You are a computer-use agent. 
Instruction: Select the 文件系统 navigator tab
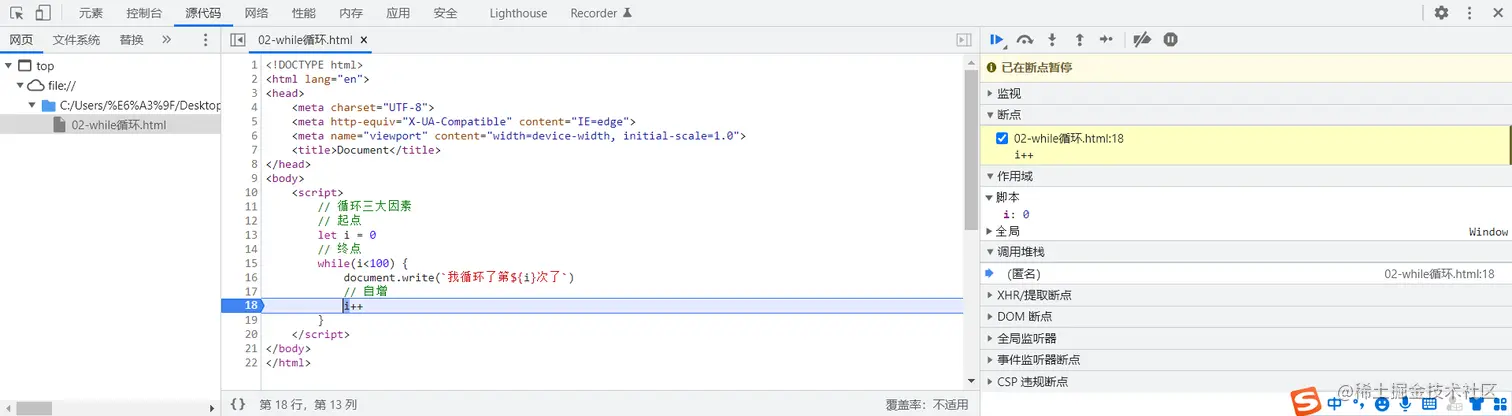(76, 40)
